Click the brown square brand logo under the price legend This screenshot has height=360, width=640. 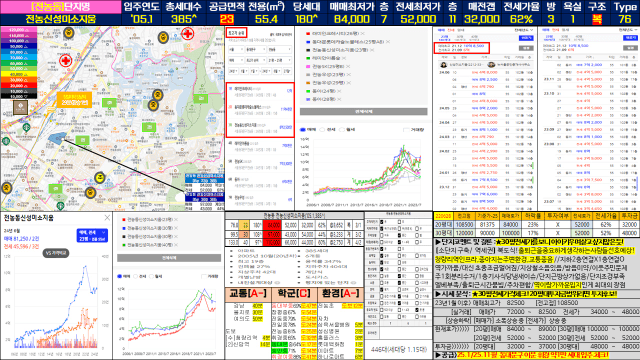(x=20, y=107)
